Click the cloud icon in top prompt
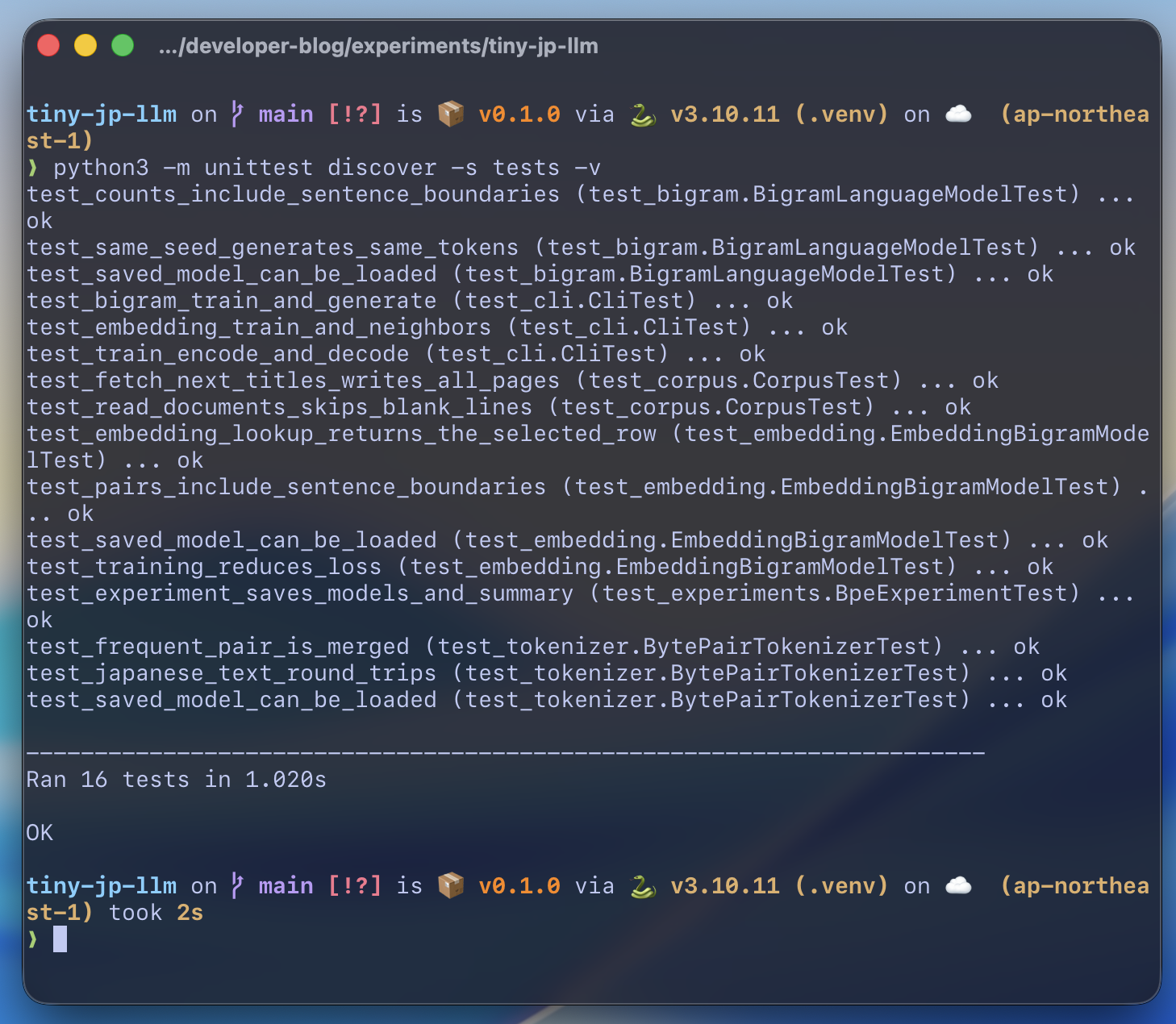Viewport: 1176px width, 1024px height. click(958, 114)
